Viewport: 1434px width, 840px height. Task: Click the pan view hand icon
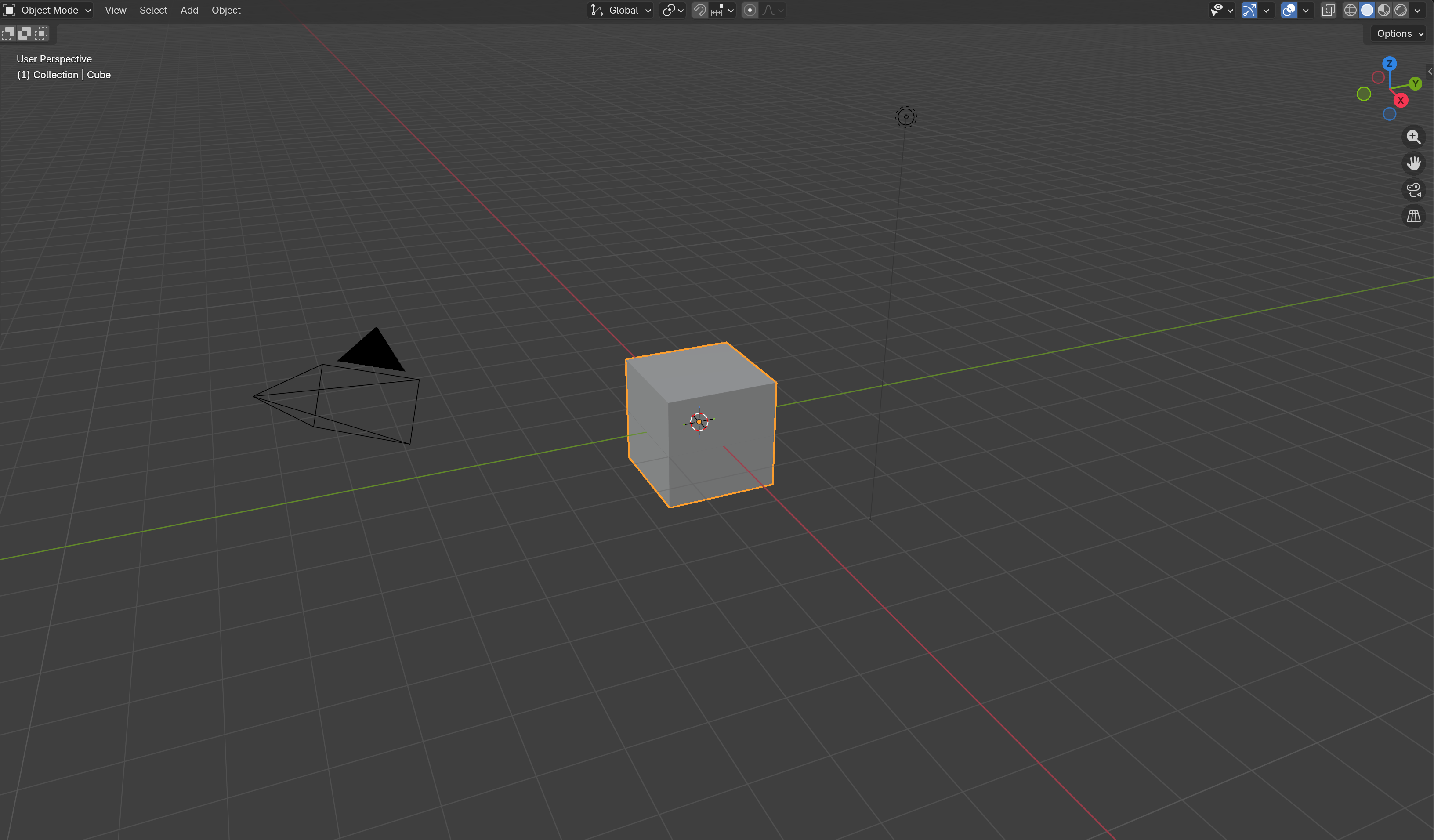1413,163
